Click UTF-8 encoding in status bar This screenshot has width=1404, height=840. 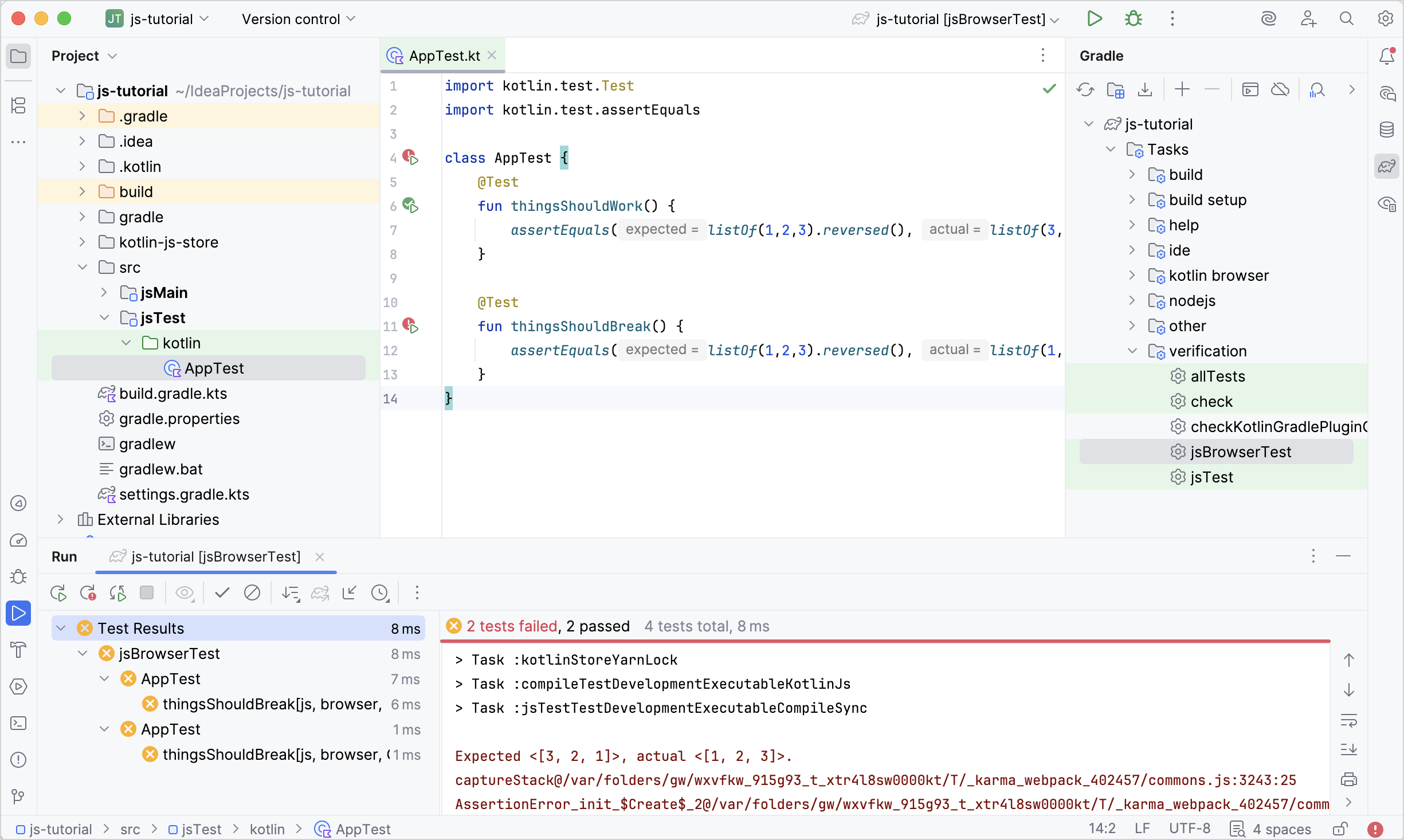1190,829
